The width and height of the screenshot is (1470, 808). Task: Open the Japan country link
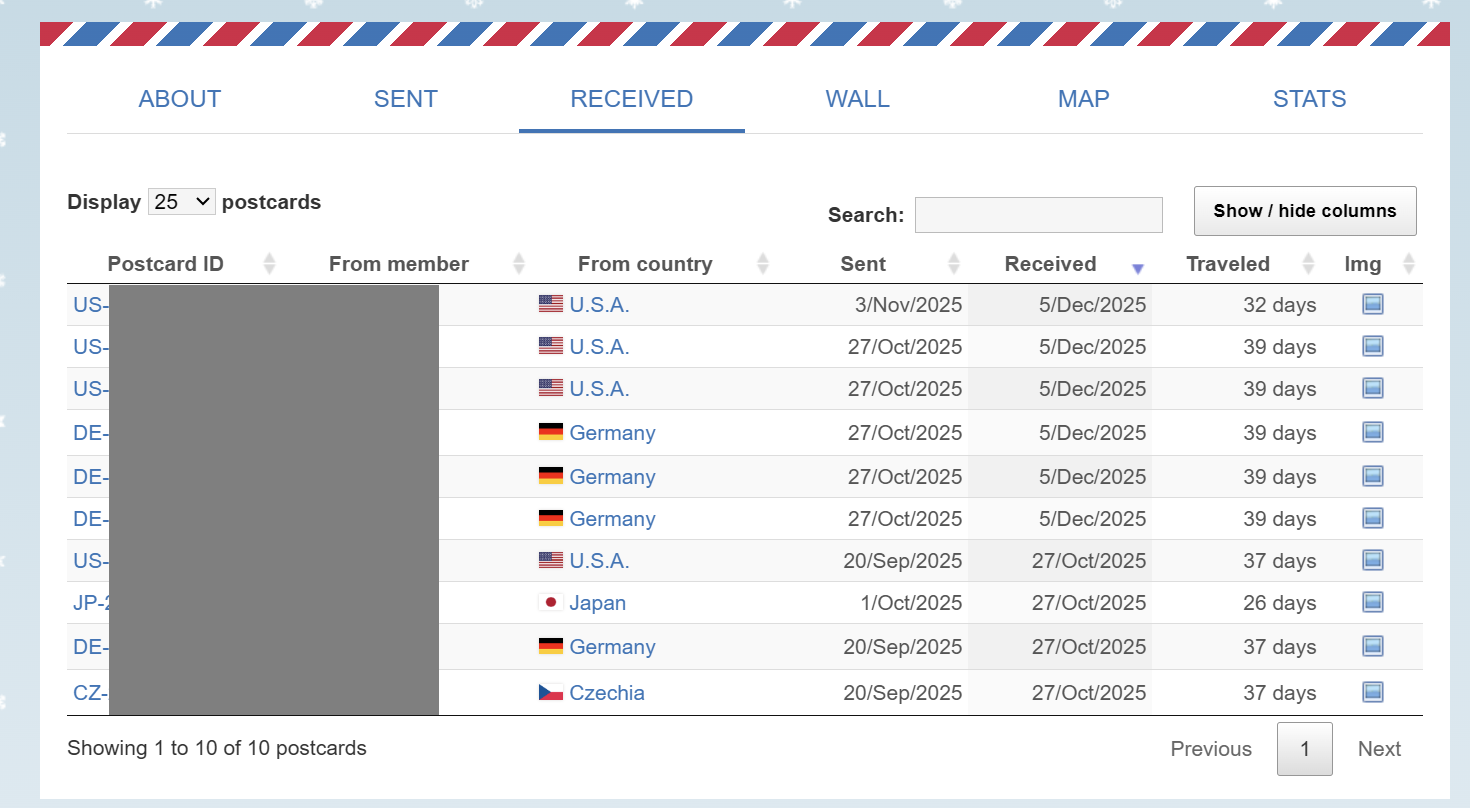tap(597, 603)
